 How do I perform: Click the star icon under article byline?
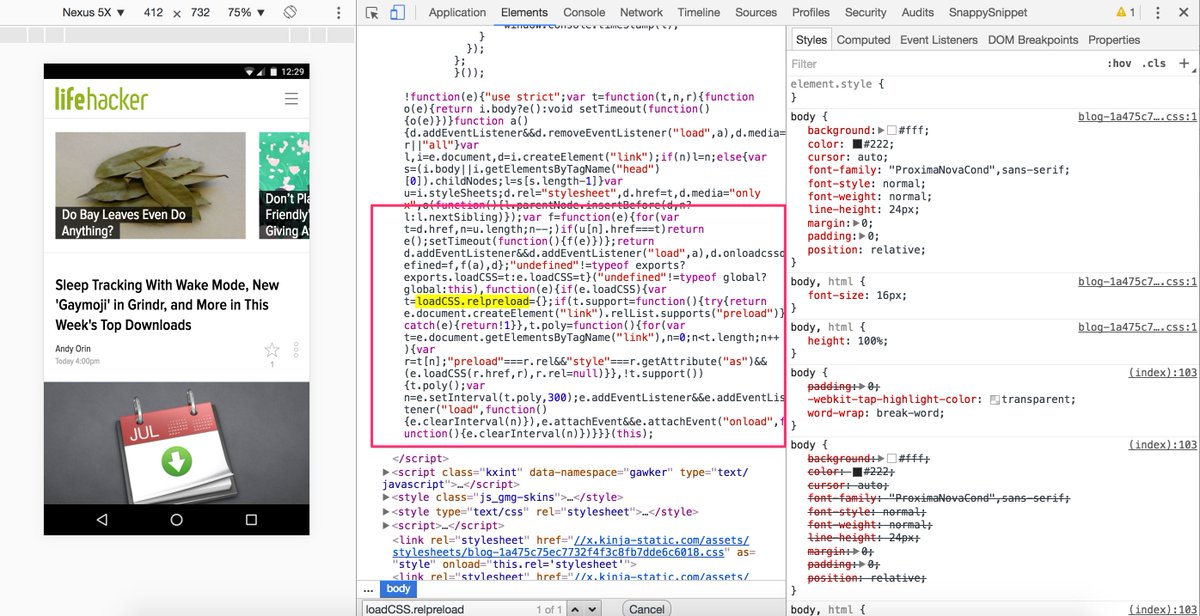click(272, 349)
